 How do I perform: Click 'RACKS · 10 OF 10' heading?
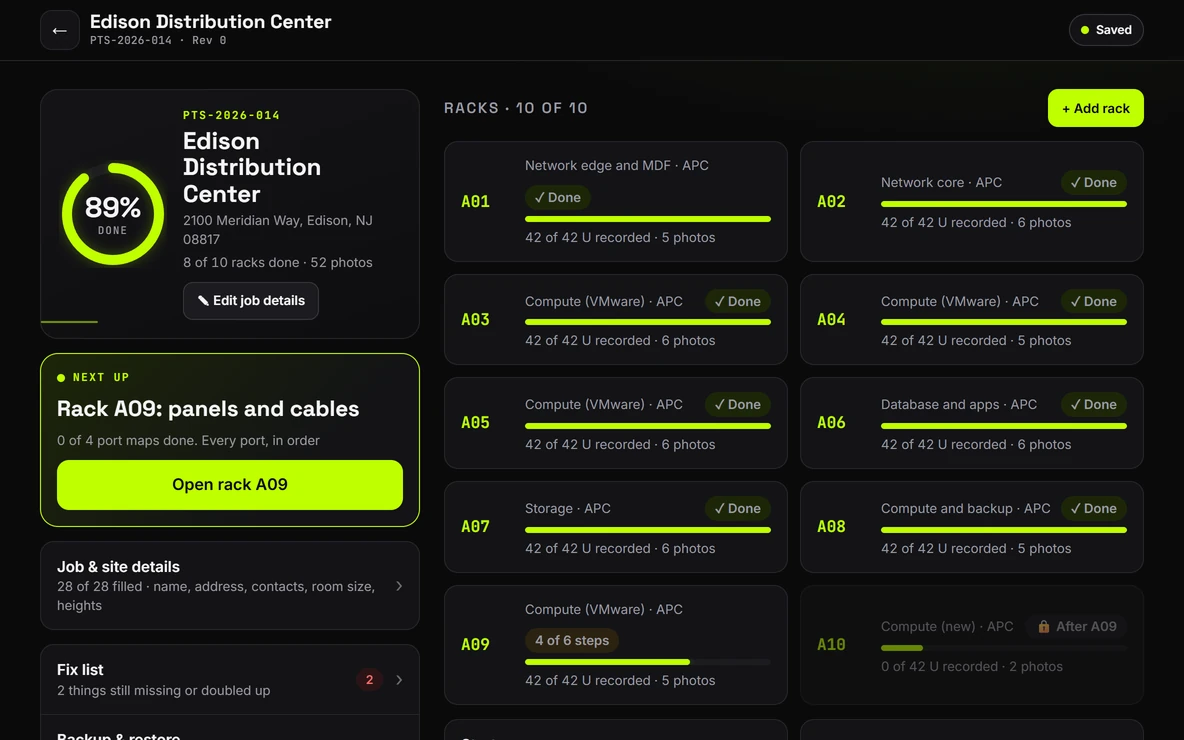pos(516,108)
